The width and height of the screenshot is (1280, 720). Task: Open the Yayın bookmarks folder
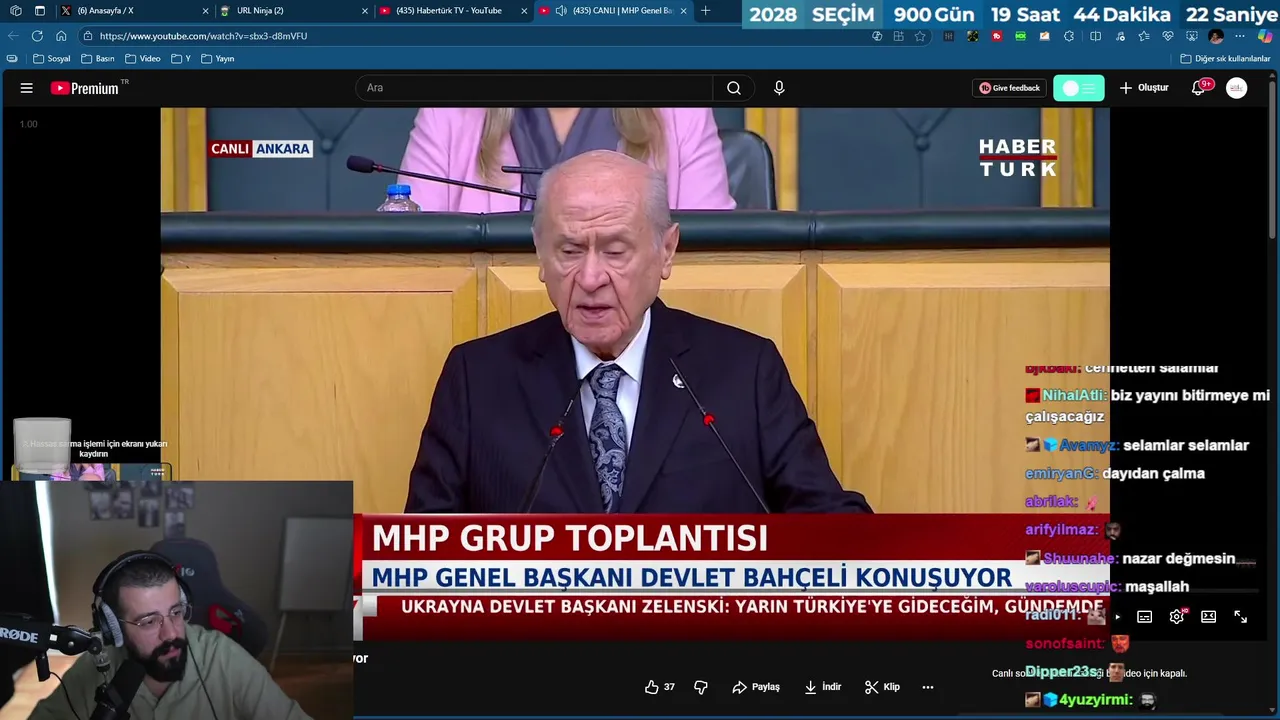pos(218,59)
